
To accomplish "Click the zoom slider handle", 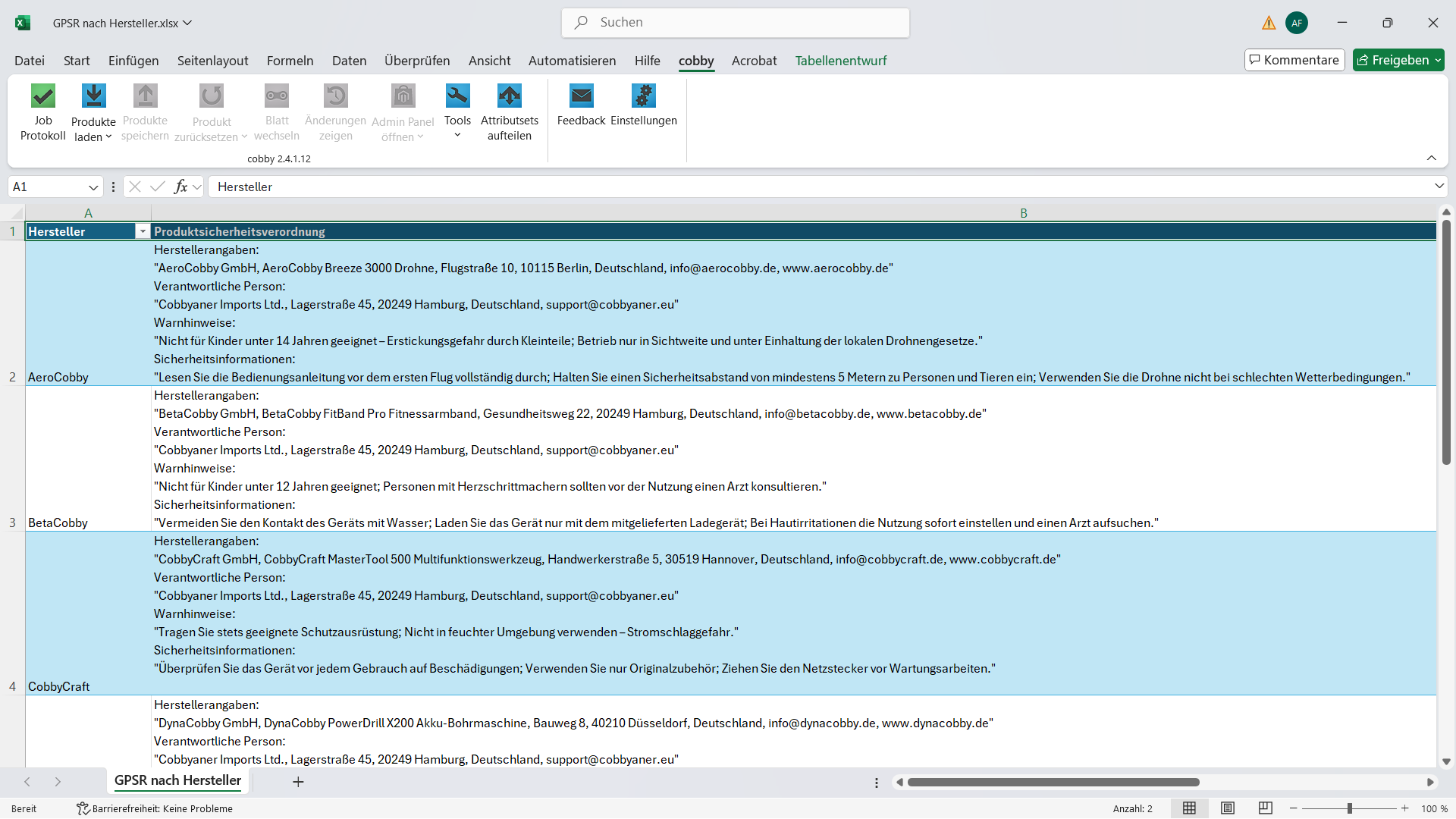I will 1350,808.
